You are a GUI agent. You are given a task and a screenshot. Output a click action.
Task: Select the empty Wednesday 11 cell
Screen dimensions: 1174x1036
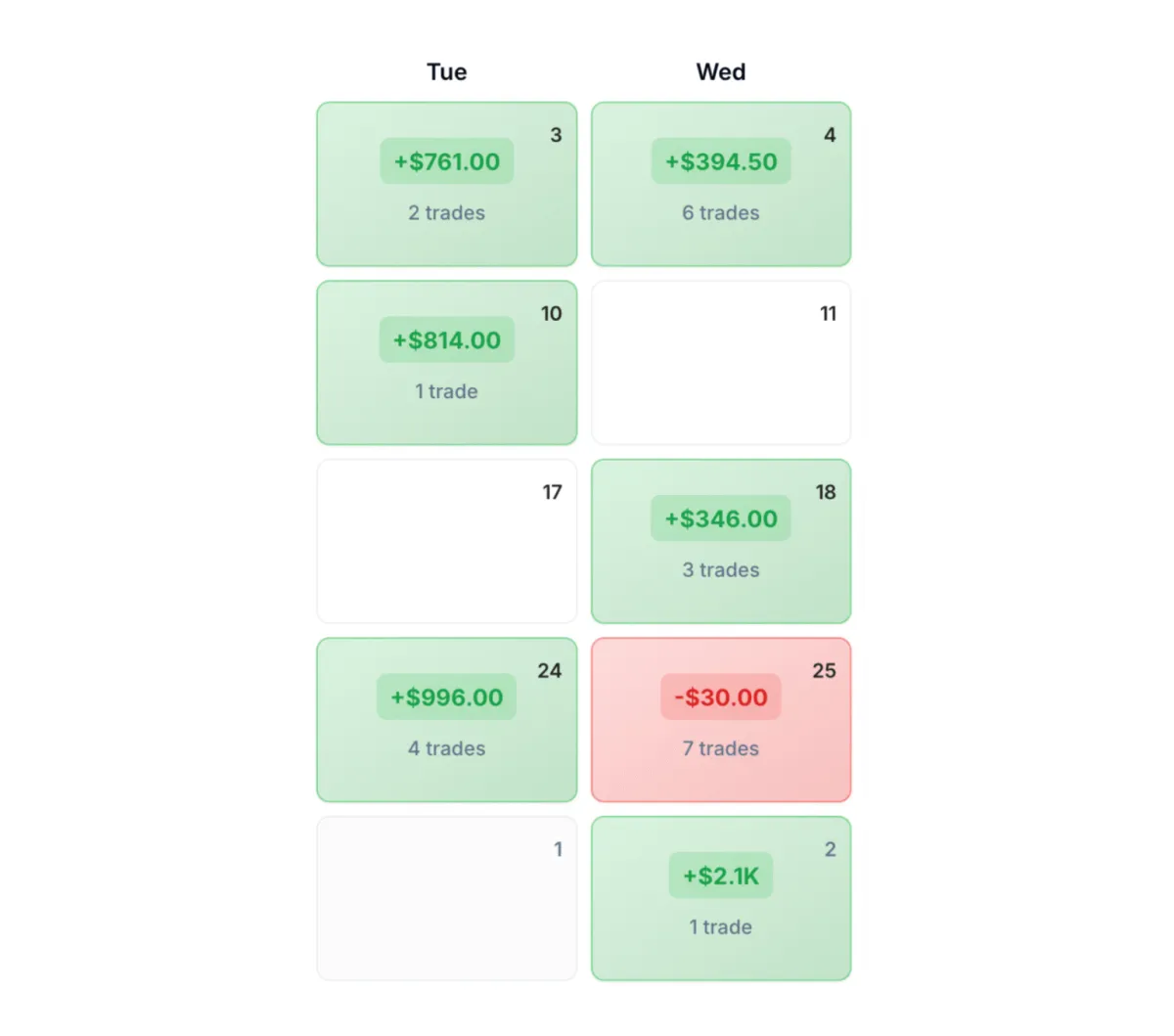[x=721, y=363]
